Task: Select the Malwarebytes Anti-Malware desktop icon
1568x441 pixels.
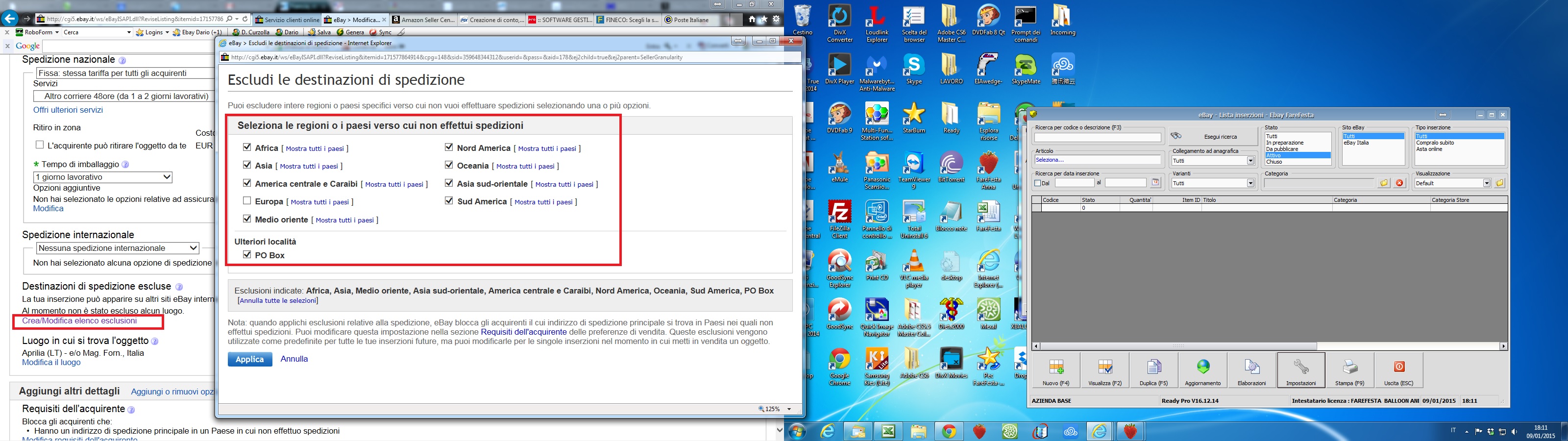Action: (877, 73)
